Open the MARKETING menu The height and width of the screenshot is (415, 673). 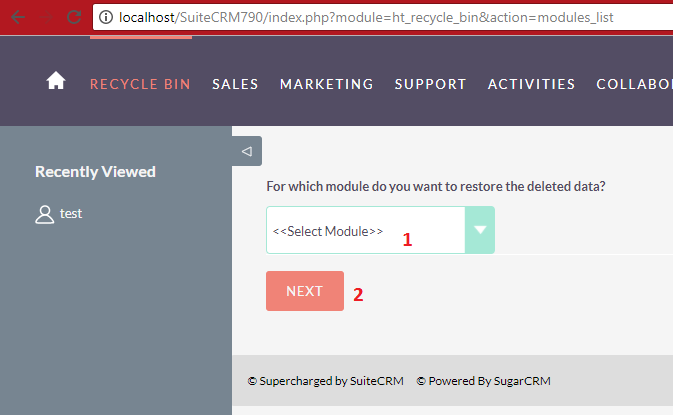(327, 84)
